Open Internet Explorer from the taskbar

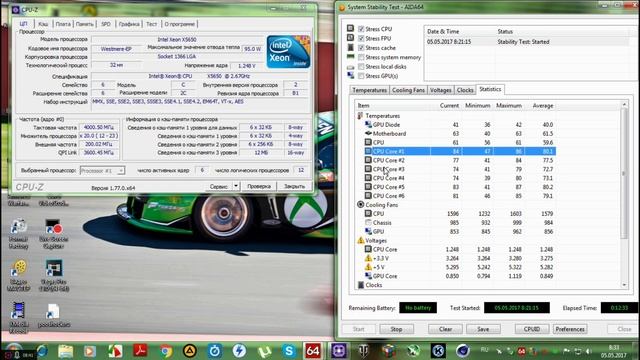click(42, 351)
